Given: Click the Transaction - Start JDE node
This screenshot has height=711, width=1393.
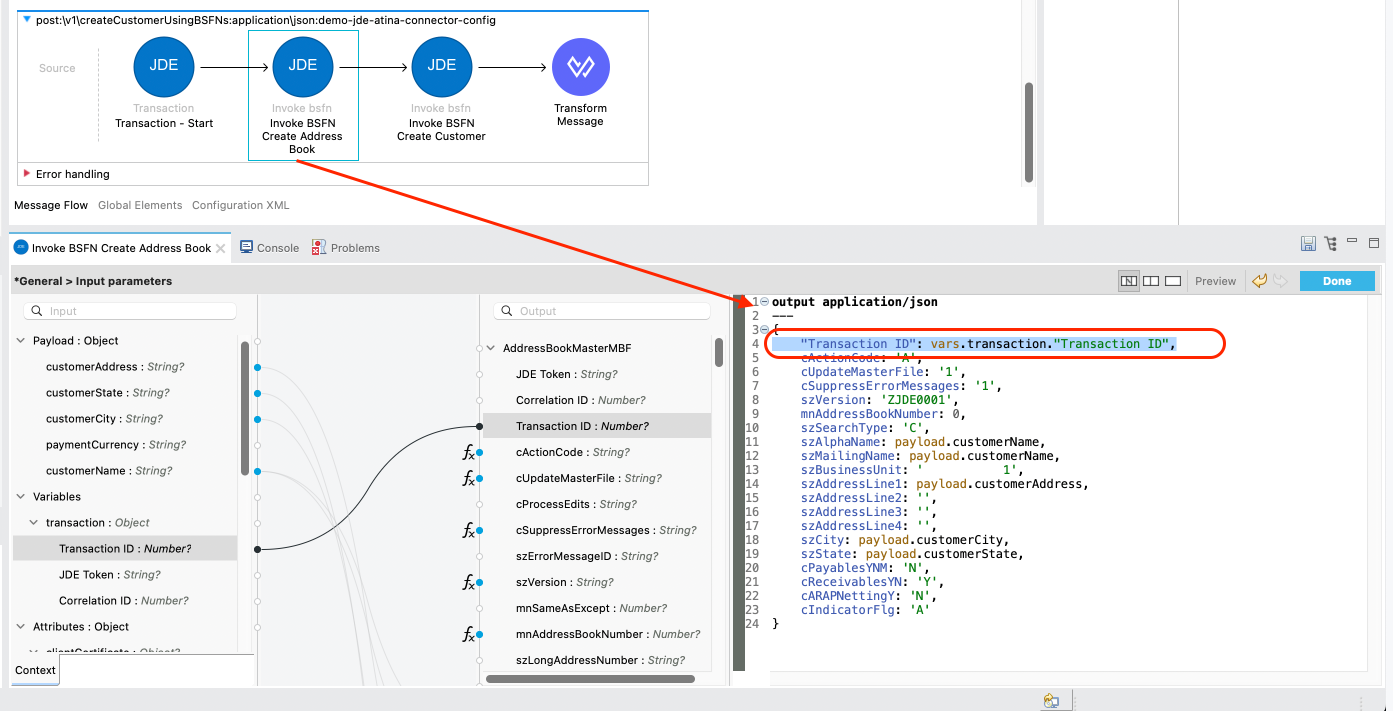Looking at the screenshot, I should tap(163, 66).
